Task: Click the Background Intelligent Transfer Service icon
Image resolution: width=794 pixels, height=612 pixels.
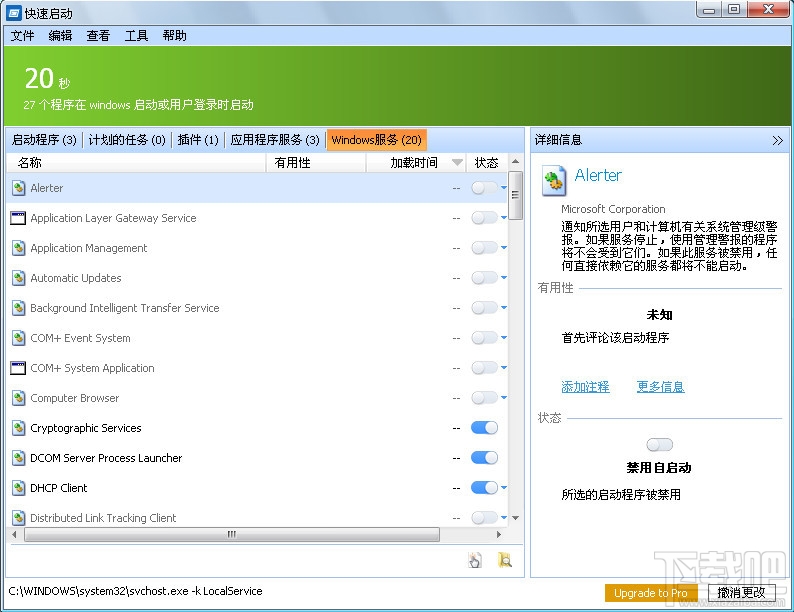Action: pos(19,308)
